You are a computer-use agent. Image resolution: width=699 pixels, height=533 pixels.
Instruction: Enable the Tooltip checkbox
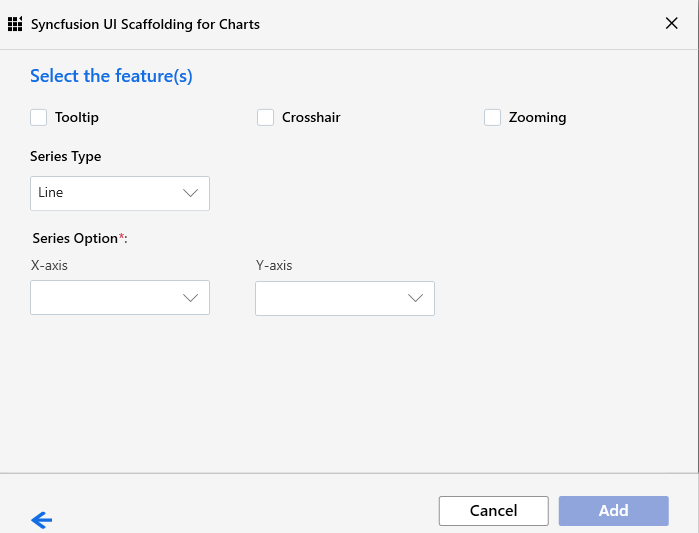point(38,118)
